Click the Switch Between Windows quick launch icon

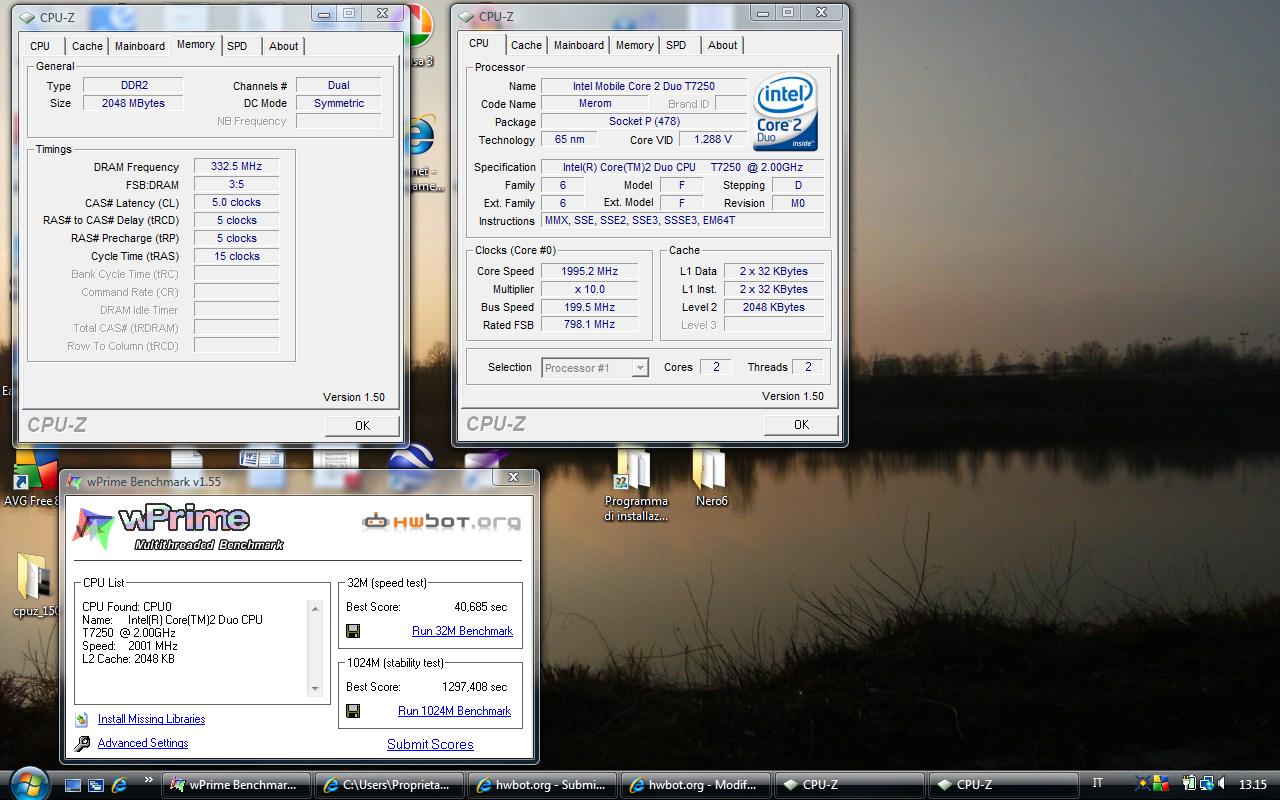pyautogui.click(x=96, y=785)
